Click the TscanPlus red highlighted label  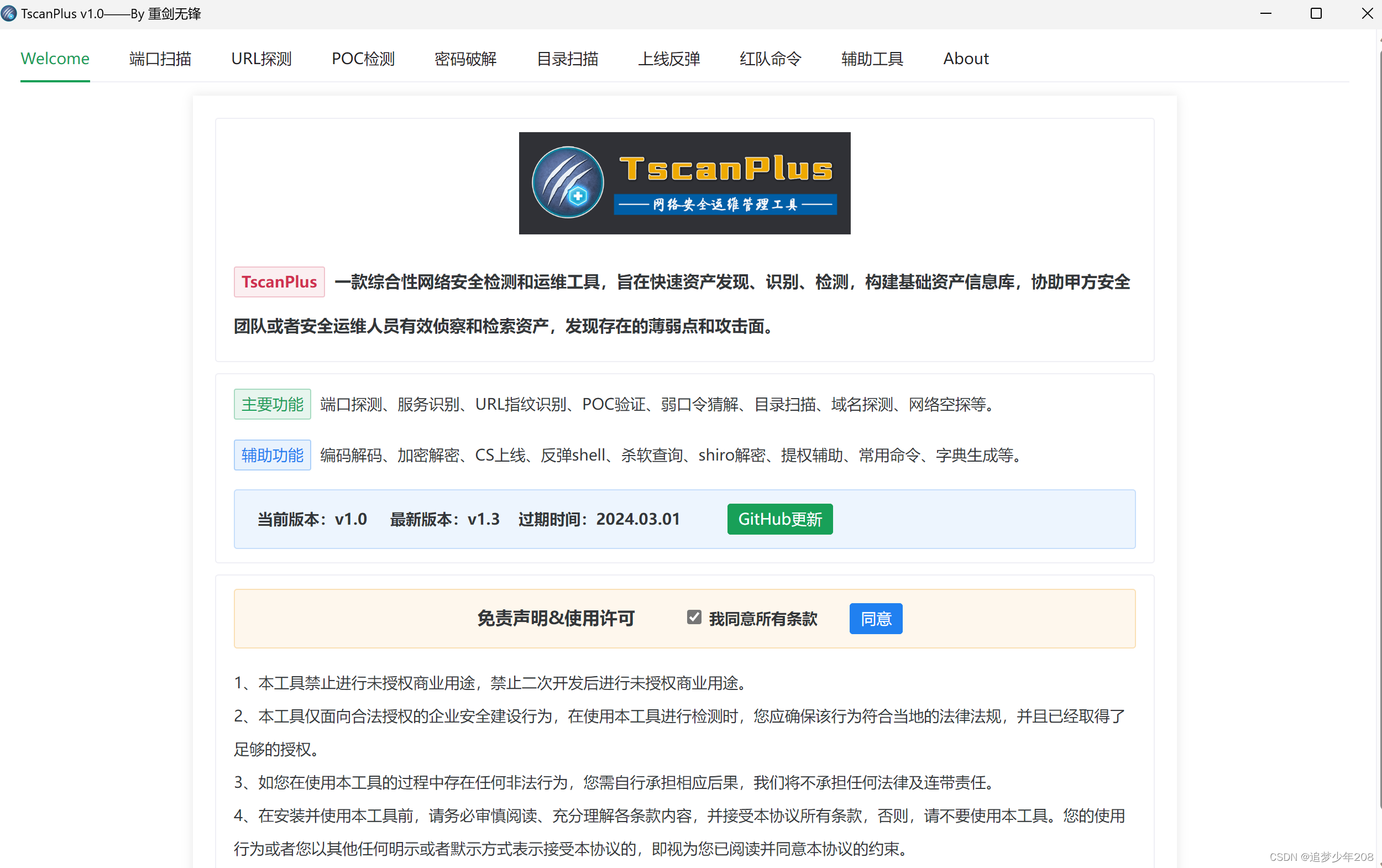coord(279,282)
